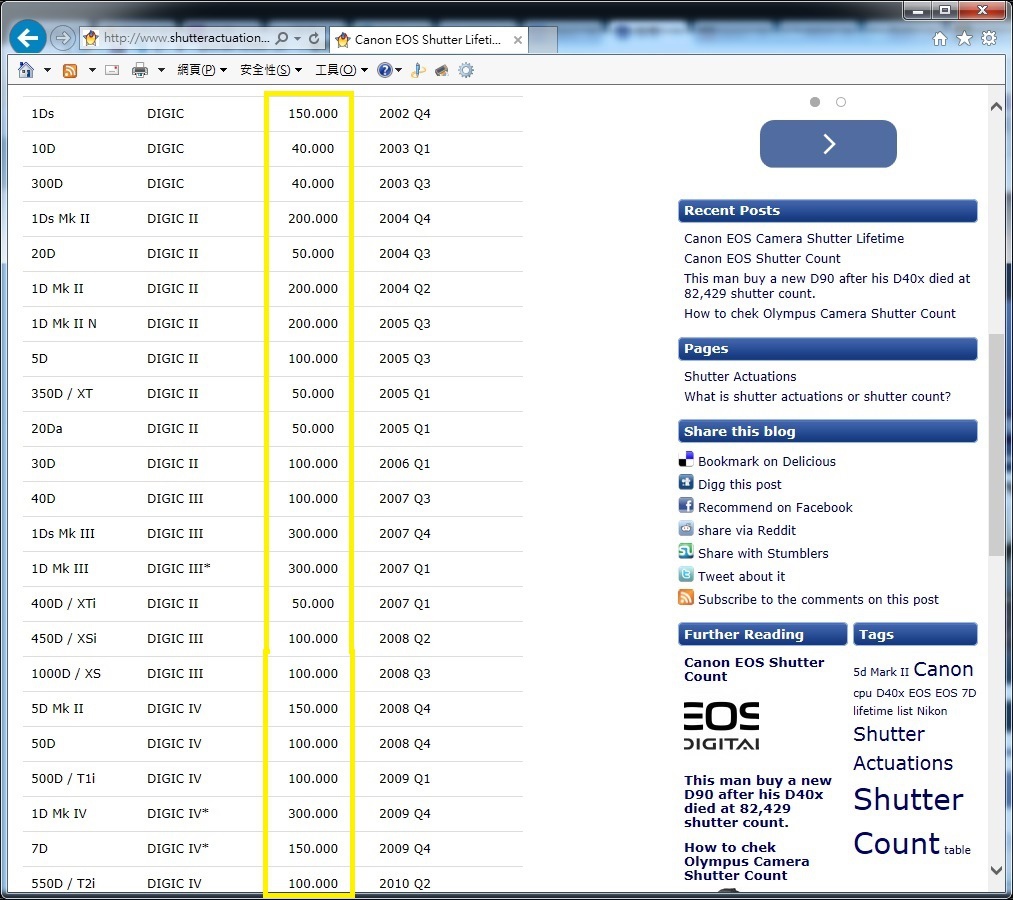Open the Home page toolbar icon
The height and width of the screenshot is (900, 1013).
pos(26,70)
